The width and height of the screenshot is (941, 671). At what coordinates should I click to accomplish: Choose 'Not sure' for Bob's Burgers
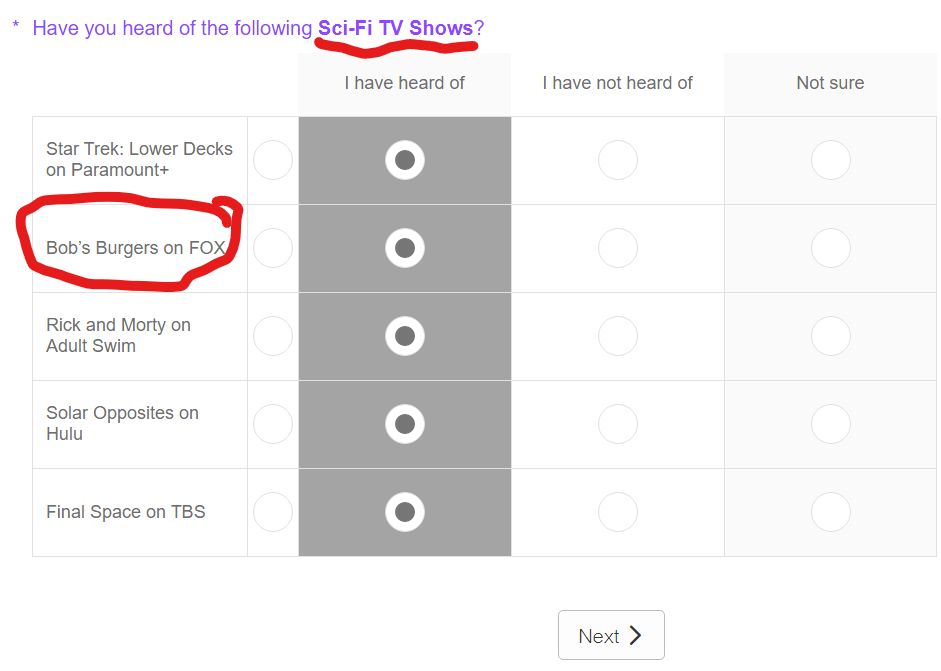[x=830, y=248]
